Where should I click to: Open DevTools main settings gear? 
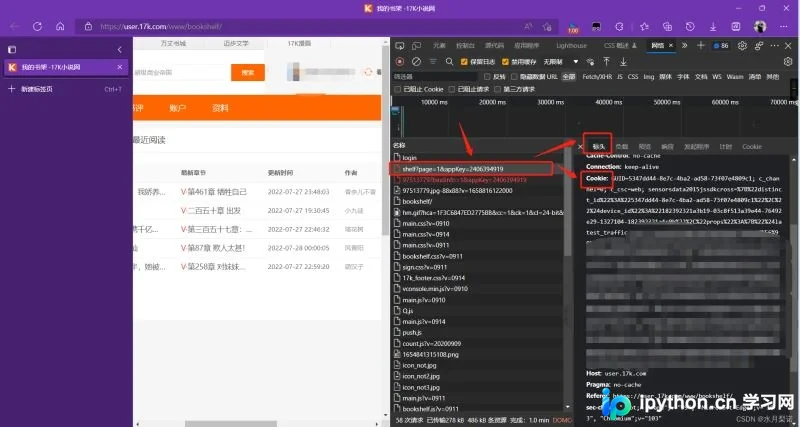[x=742, y=45]
